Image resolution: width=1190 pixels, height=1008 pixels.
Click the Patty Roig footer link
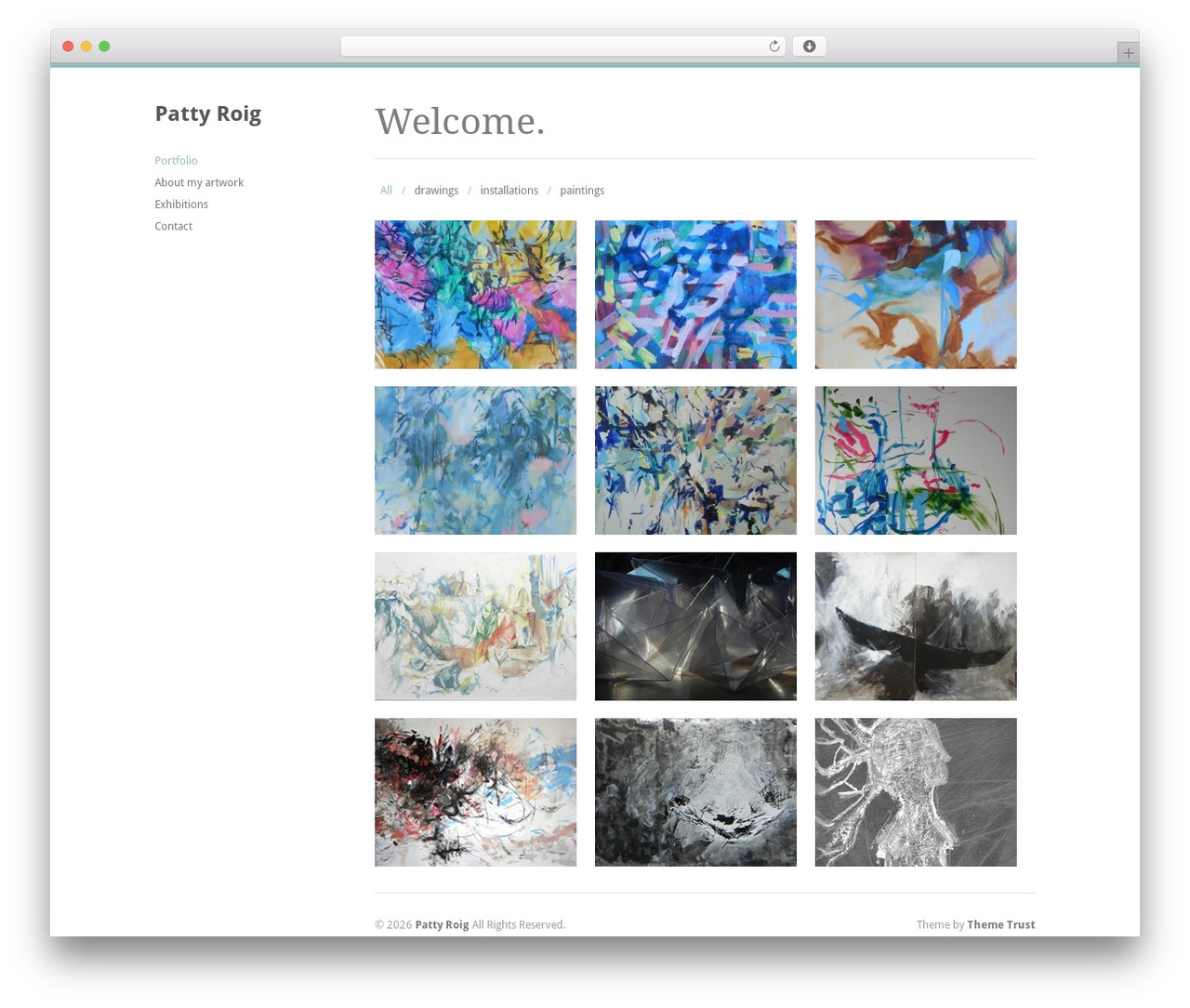click(442, 925)
